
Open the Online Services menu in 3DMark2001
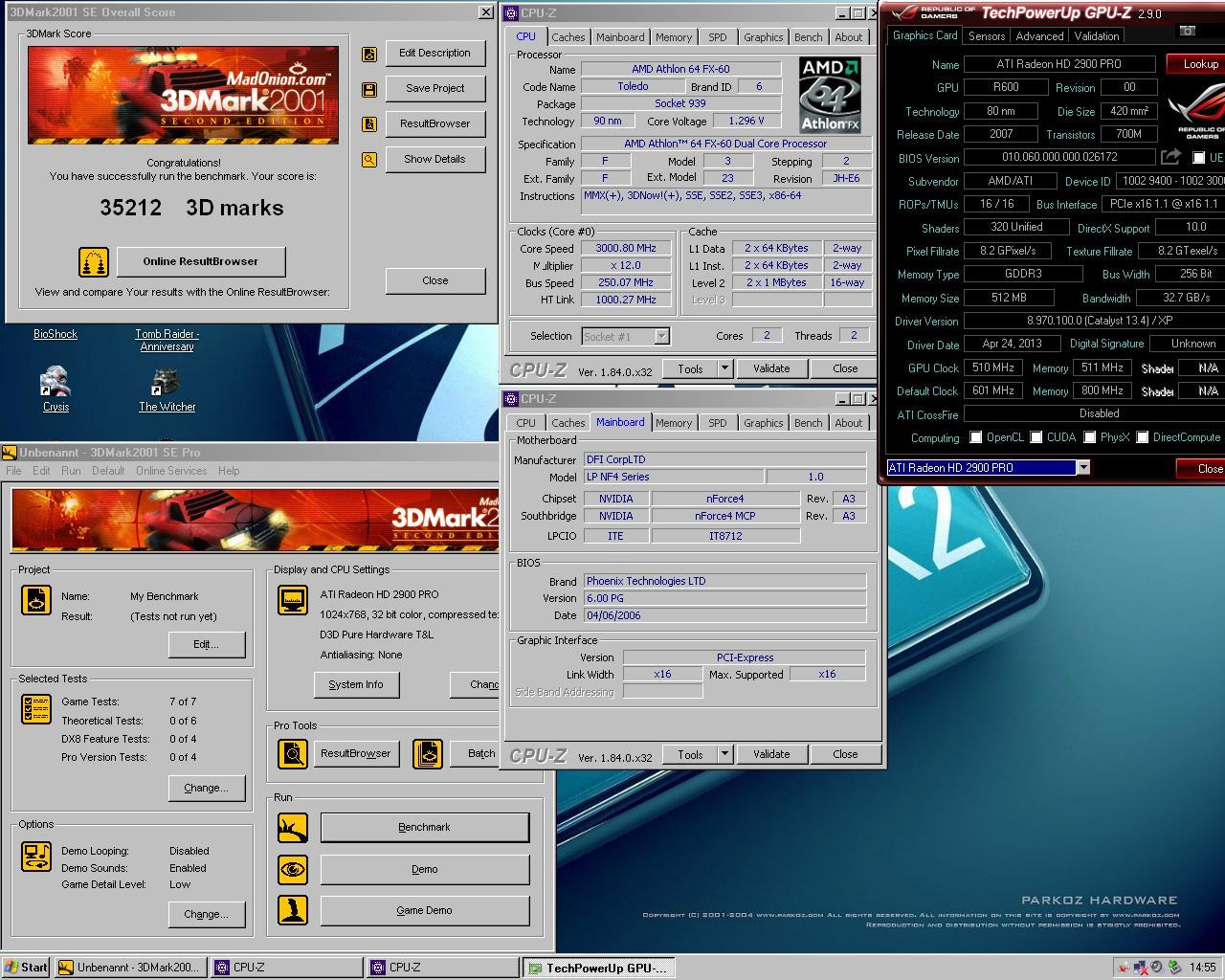[x=171, y=471]
